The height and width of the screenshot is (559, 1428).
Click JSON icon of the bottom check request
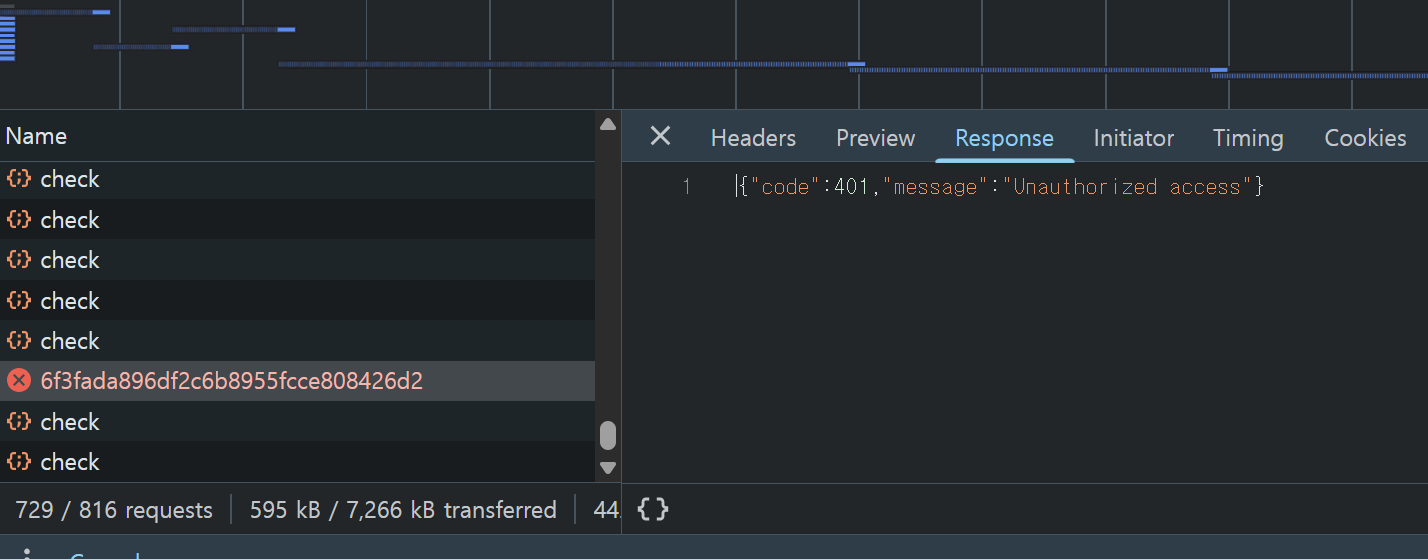pyautogui.click(x=19, y=462)
